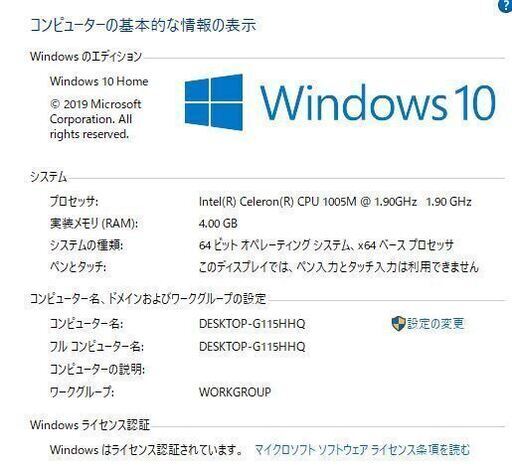Click the Intel Celeron 1005M processor value
The height and width of the screenshot is (468, 512).
tap(335, 202)
